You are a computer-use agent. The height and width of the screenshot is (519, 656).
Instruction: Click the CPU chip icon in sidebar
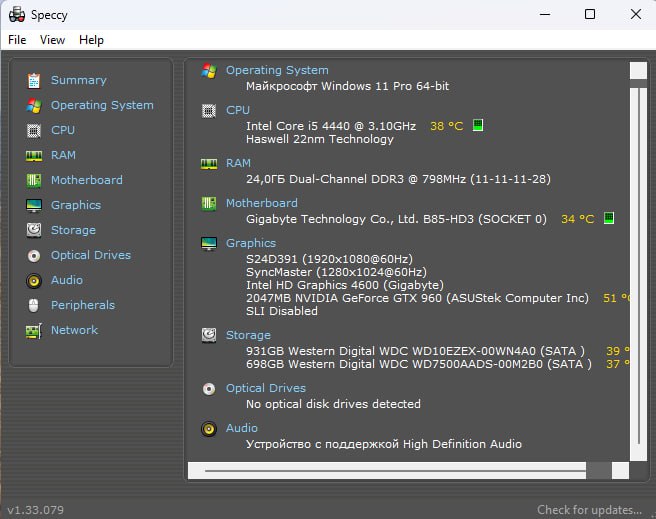coord(34,130)
